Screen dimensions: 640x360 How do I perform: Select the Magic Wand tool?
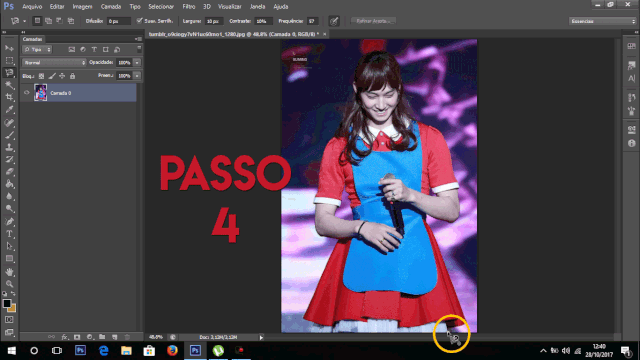coord(9,85)
